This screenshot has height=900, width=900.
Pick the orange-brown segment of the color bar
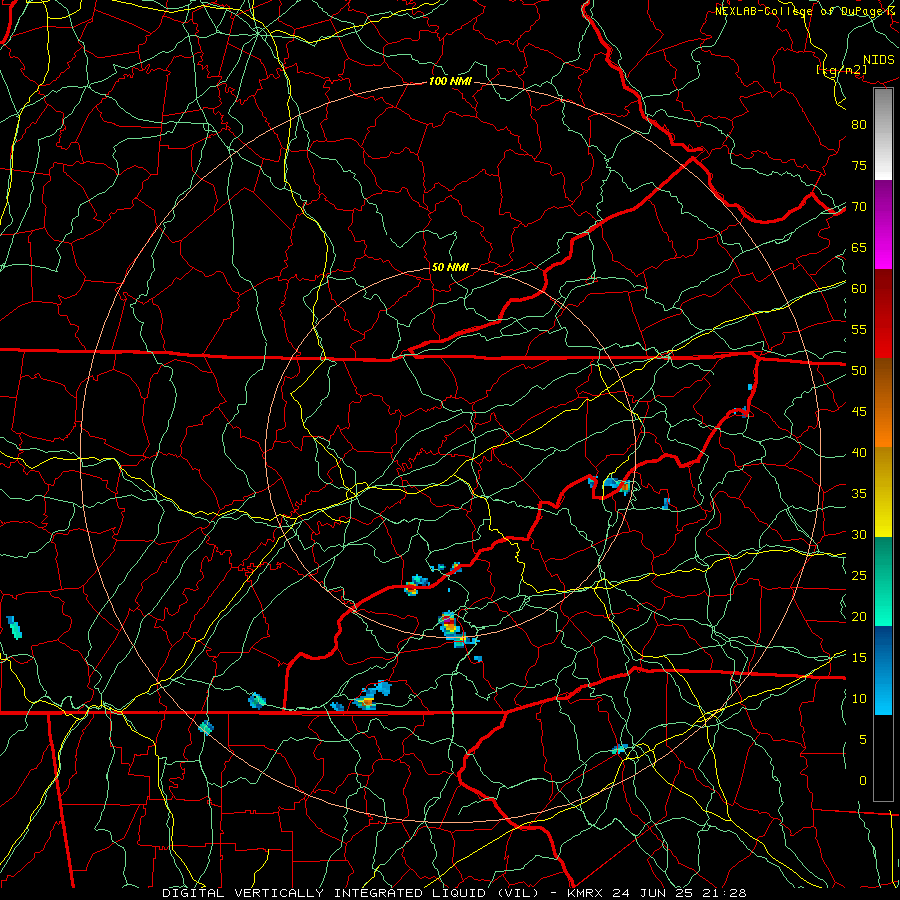[x=883, y=403]
